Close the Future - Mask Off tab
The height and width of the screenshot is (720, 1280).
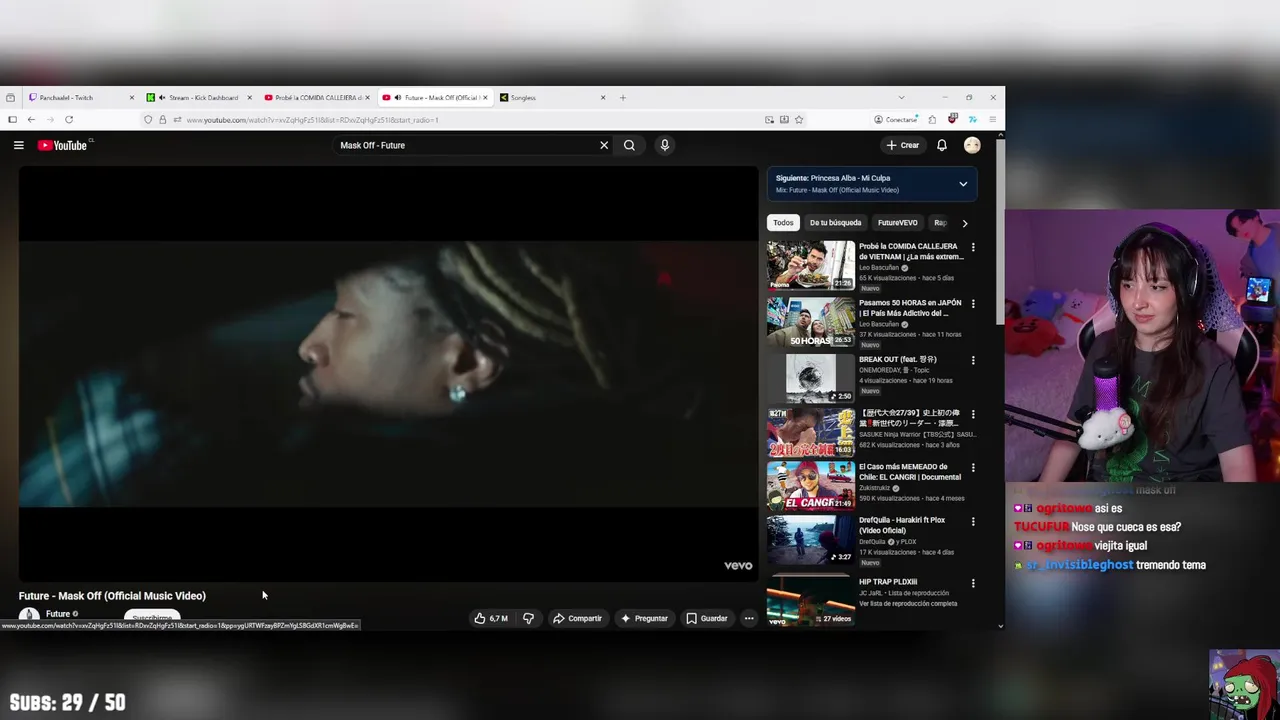click(x=486, y=98)
